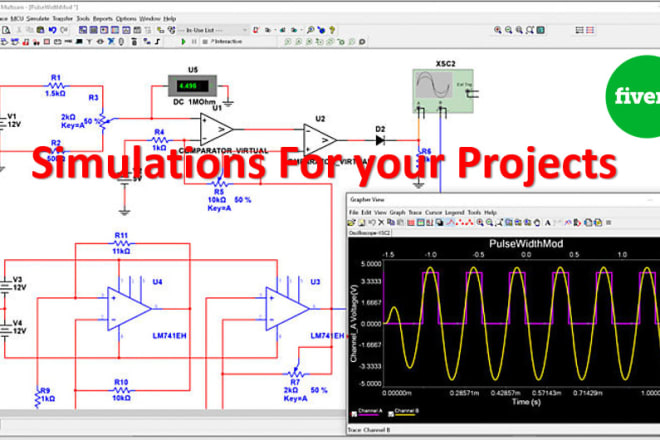The height and width of the screenshot is (440, 660).
Task: Select op-amp U4 LM741EH
Action: 128,309
